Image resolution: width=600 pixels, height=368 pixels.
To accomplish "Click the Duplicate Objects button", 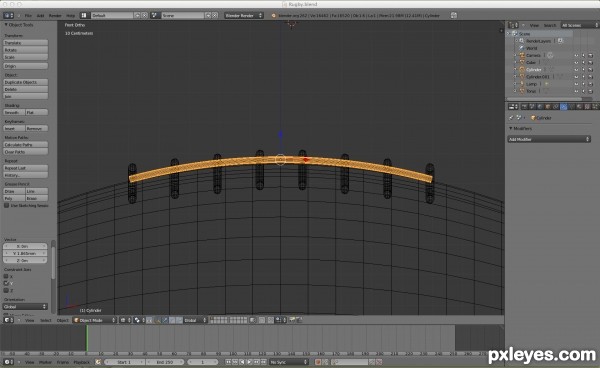I will (x=26, y=82).
